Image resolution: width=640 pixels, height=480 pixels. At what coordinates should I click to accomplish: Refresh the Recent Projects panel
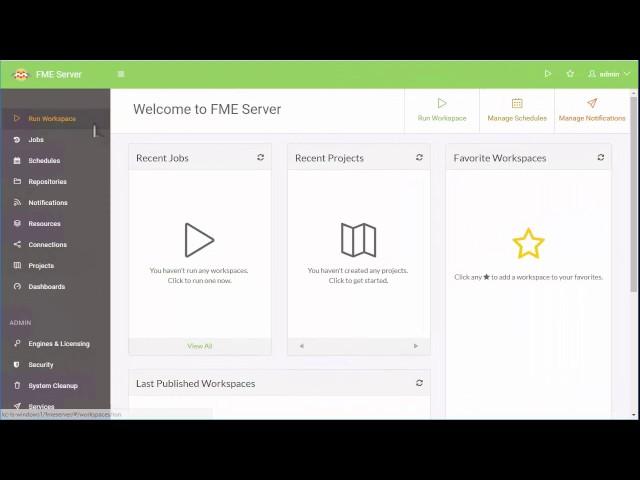pos(419,158)
